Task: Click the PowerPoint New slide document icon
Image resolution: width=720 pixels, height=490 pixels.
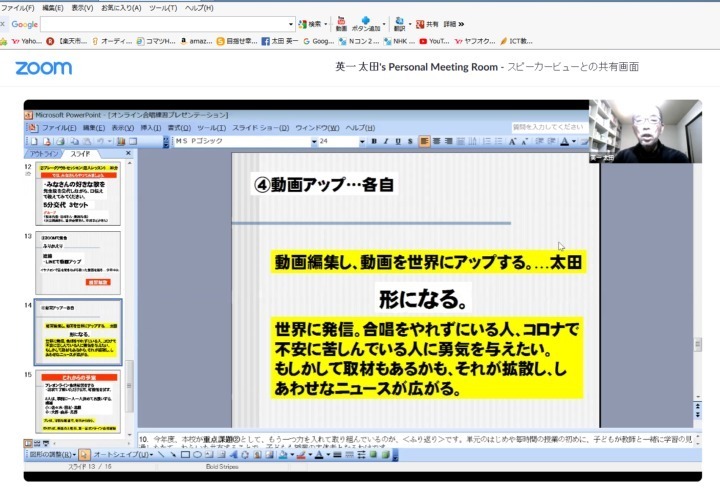Action: [x=34, y=141]
